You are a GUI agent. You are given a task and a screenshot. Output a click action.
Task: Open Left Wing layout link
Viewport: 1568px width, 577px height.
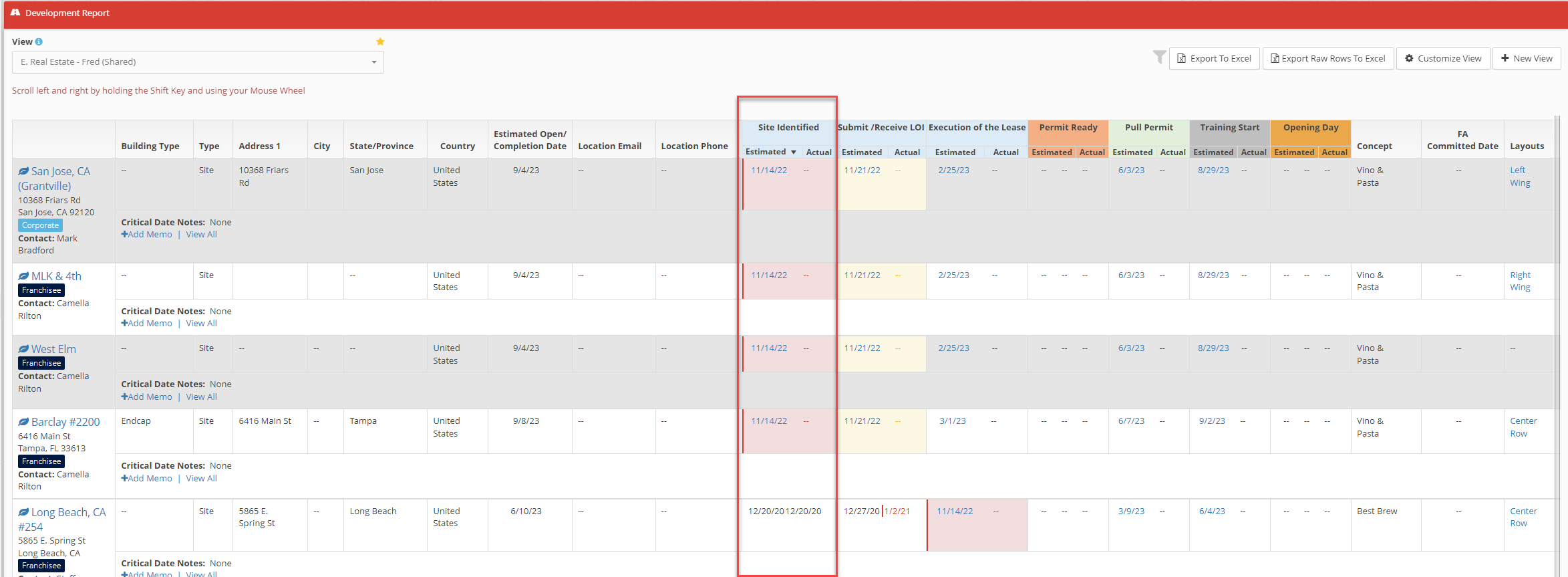[1519, 177]
